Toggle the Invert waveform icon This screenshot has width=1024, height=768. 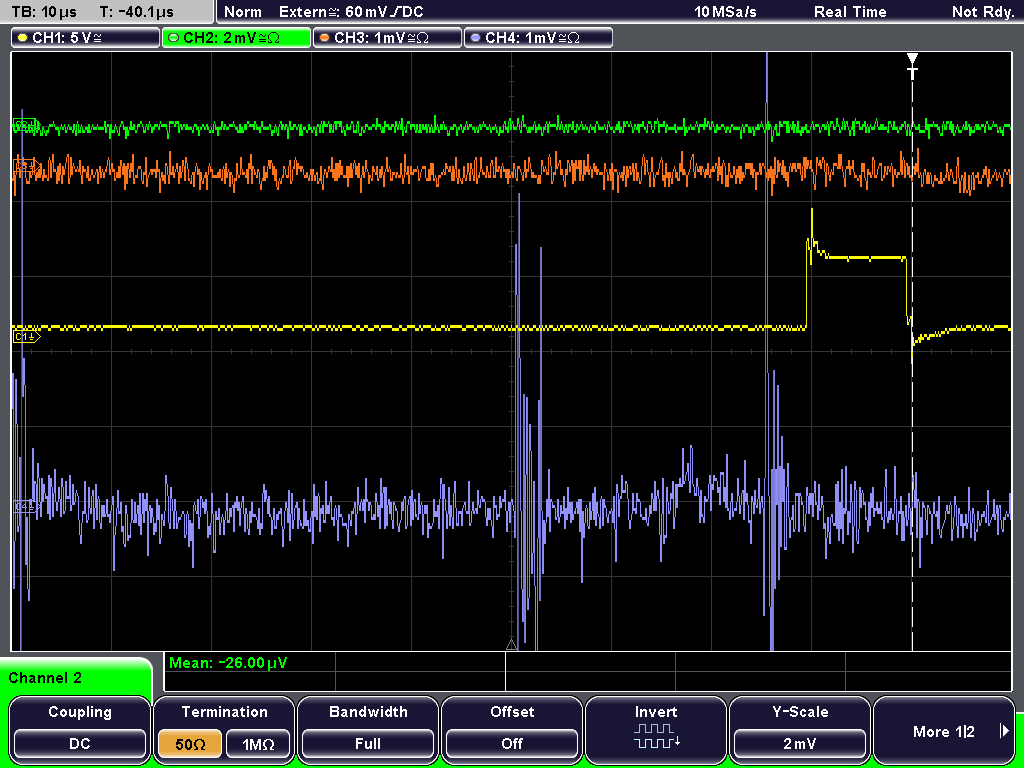click(x=656, y=735)
